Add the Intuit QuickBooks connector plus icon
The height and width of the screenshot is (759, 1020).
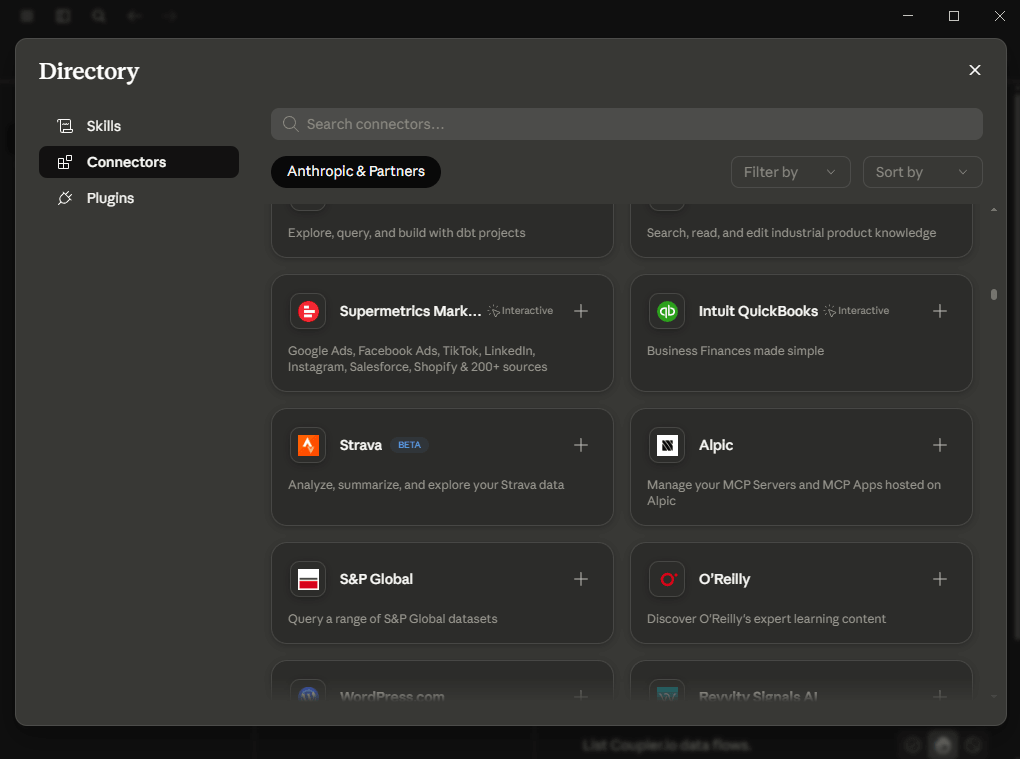pyautogui.click(x=939, y=311)
